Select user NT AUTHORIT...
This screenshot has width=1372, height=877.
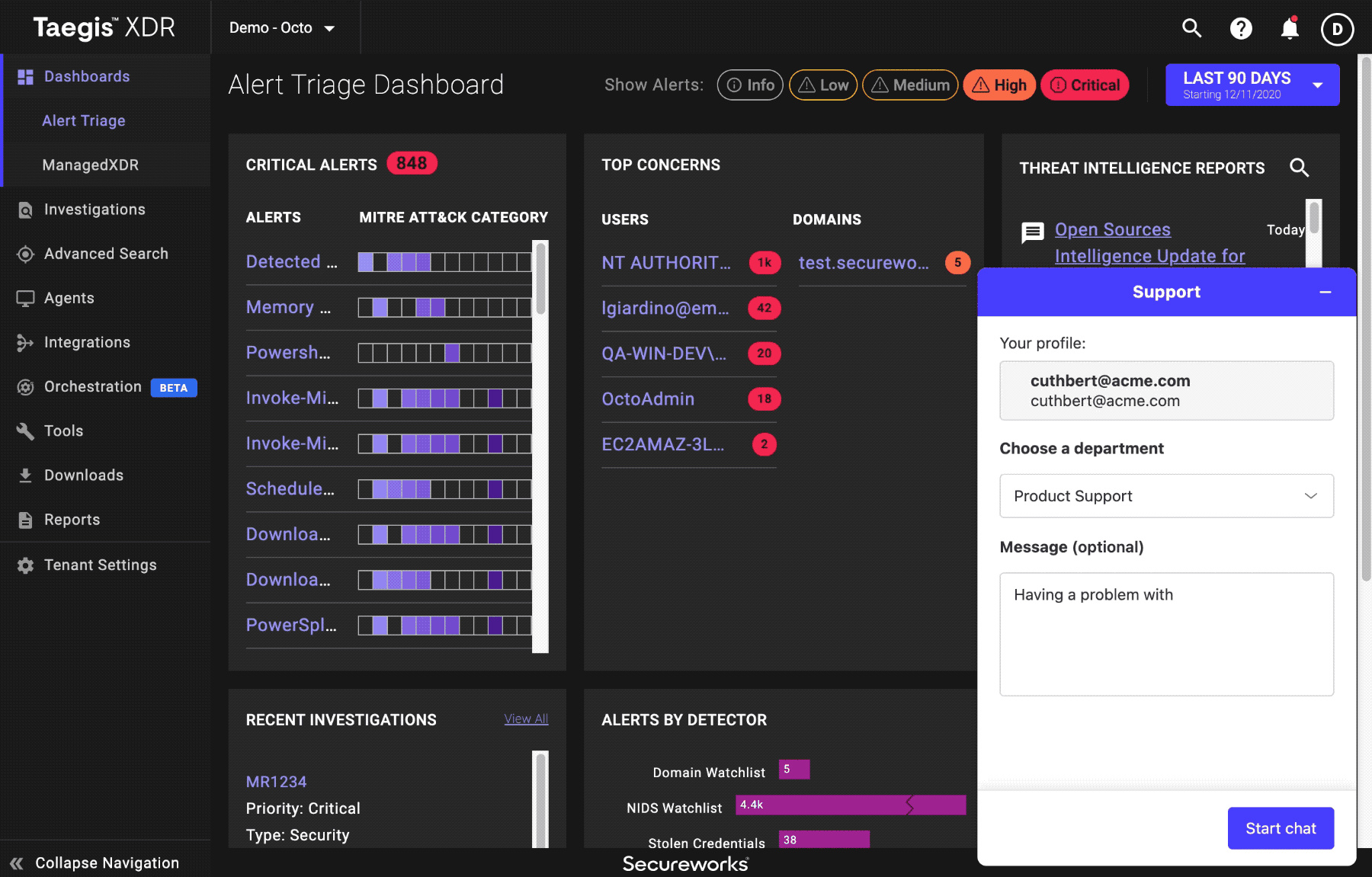coord(666,263)
